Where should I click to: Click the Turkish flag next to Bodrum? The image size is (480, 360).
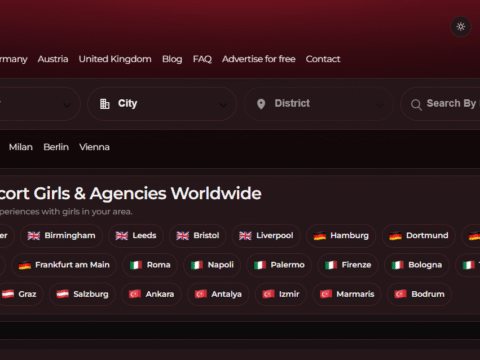(x=400, y=294)
